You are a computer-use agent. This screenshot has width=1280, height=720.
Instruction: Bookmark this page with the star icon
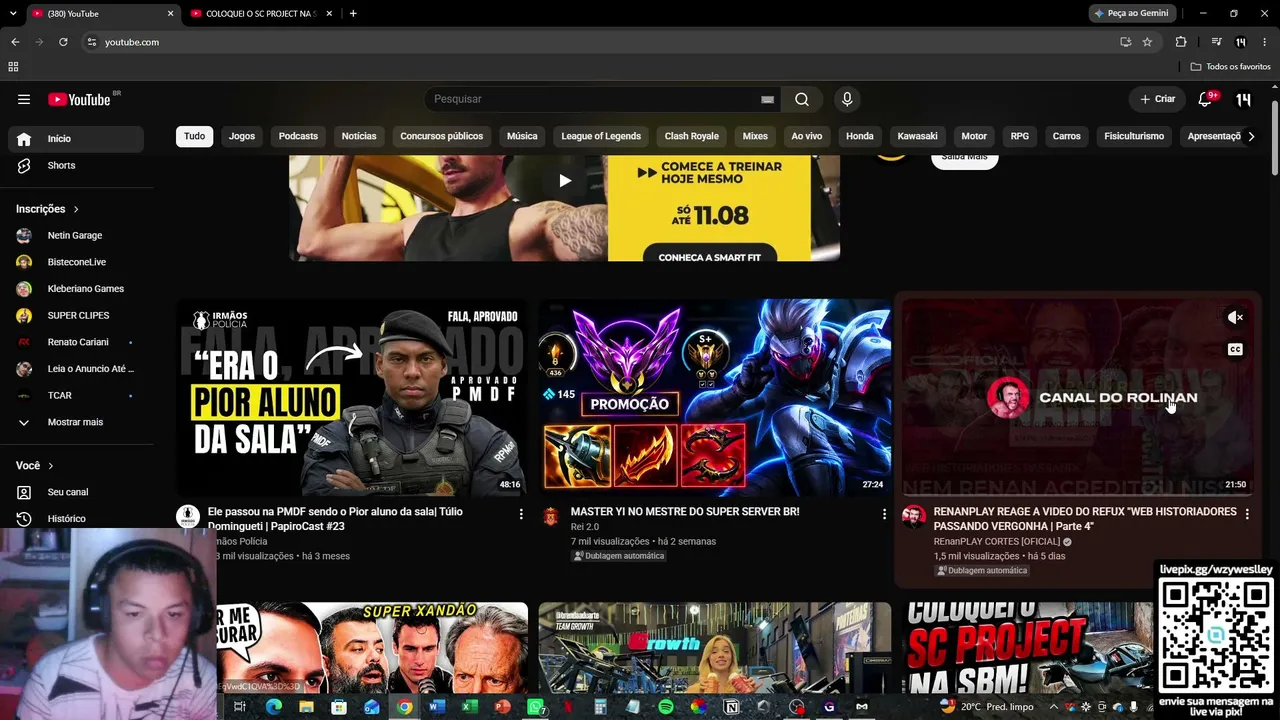pyautogui.click(x=1147, y=42)
